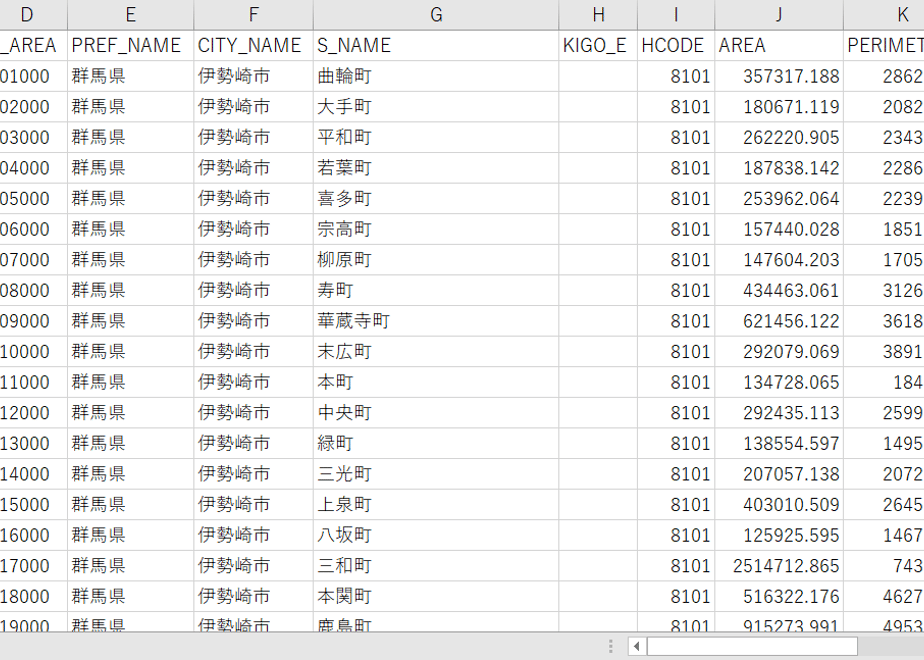Select column H header
This screenshot has width=924, height=660.
click(598, 15)
